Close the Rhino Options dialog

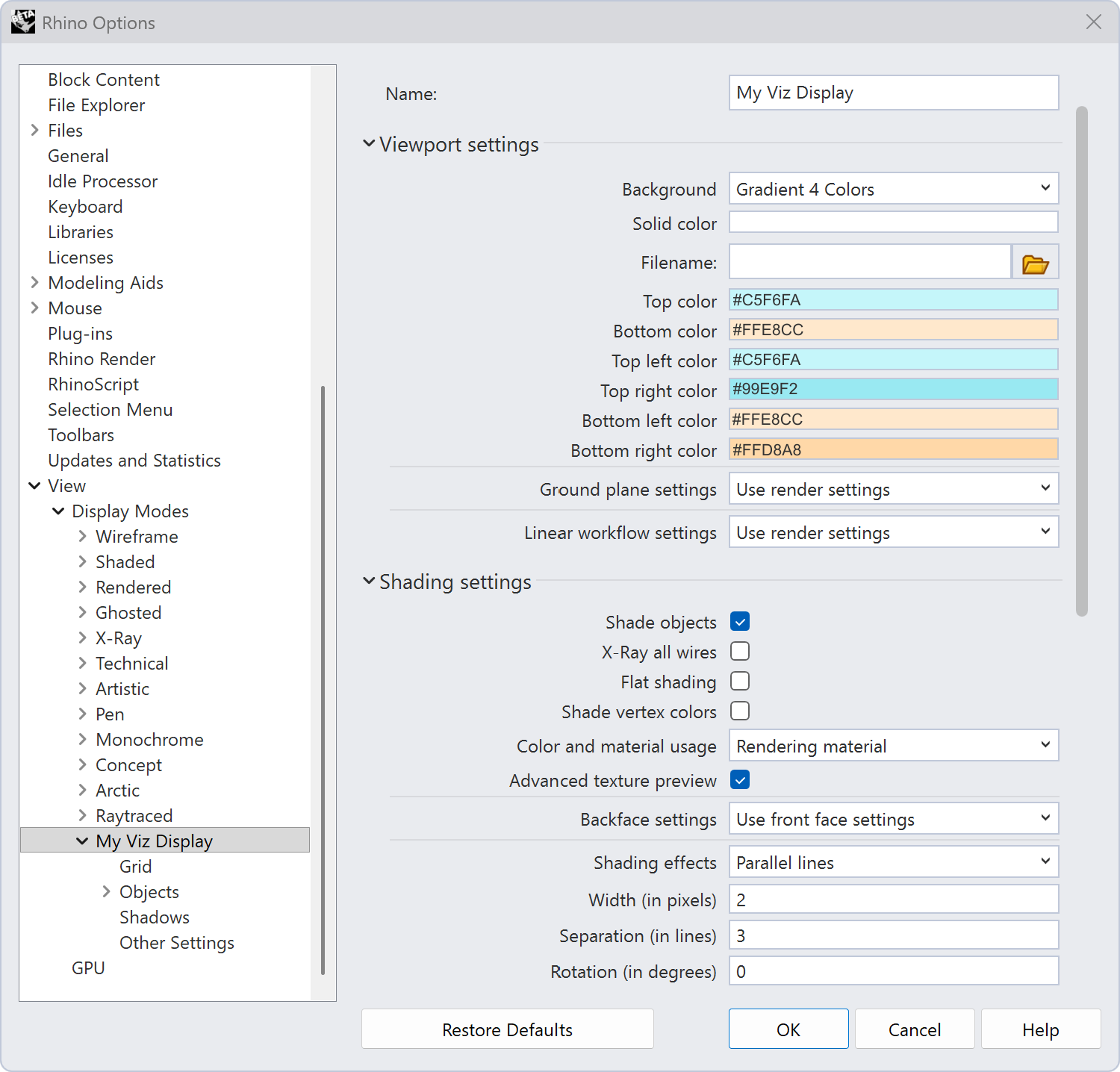coord(1094,22)
